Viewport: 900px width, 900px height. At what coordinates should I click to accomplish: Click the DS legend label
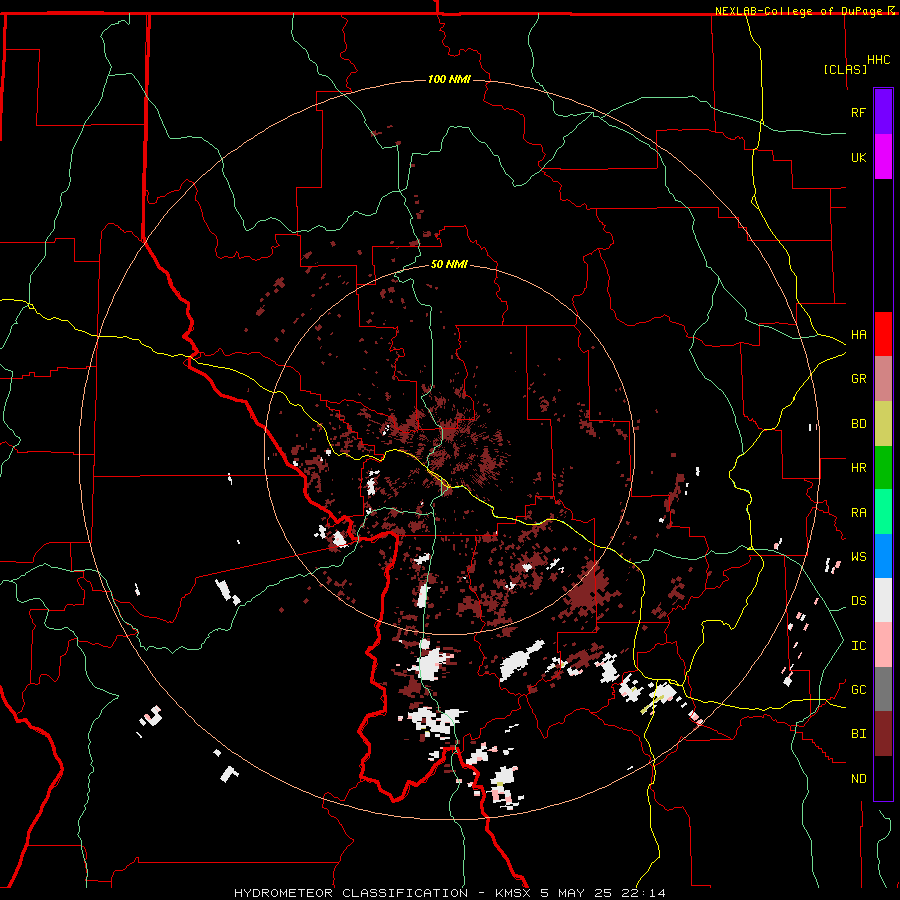pyautogui.click(x=858, y=601)
